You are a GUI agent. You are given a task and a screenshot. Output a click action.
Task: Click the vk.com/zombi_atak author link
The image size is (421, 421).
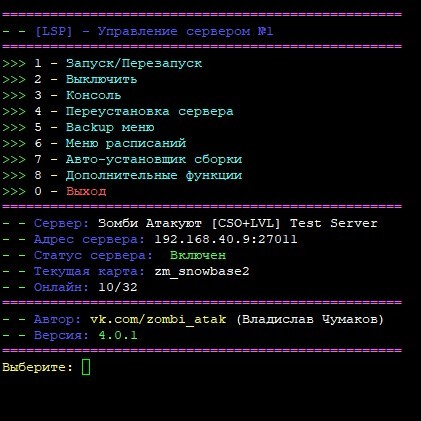(x=158, y=319)
